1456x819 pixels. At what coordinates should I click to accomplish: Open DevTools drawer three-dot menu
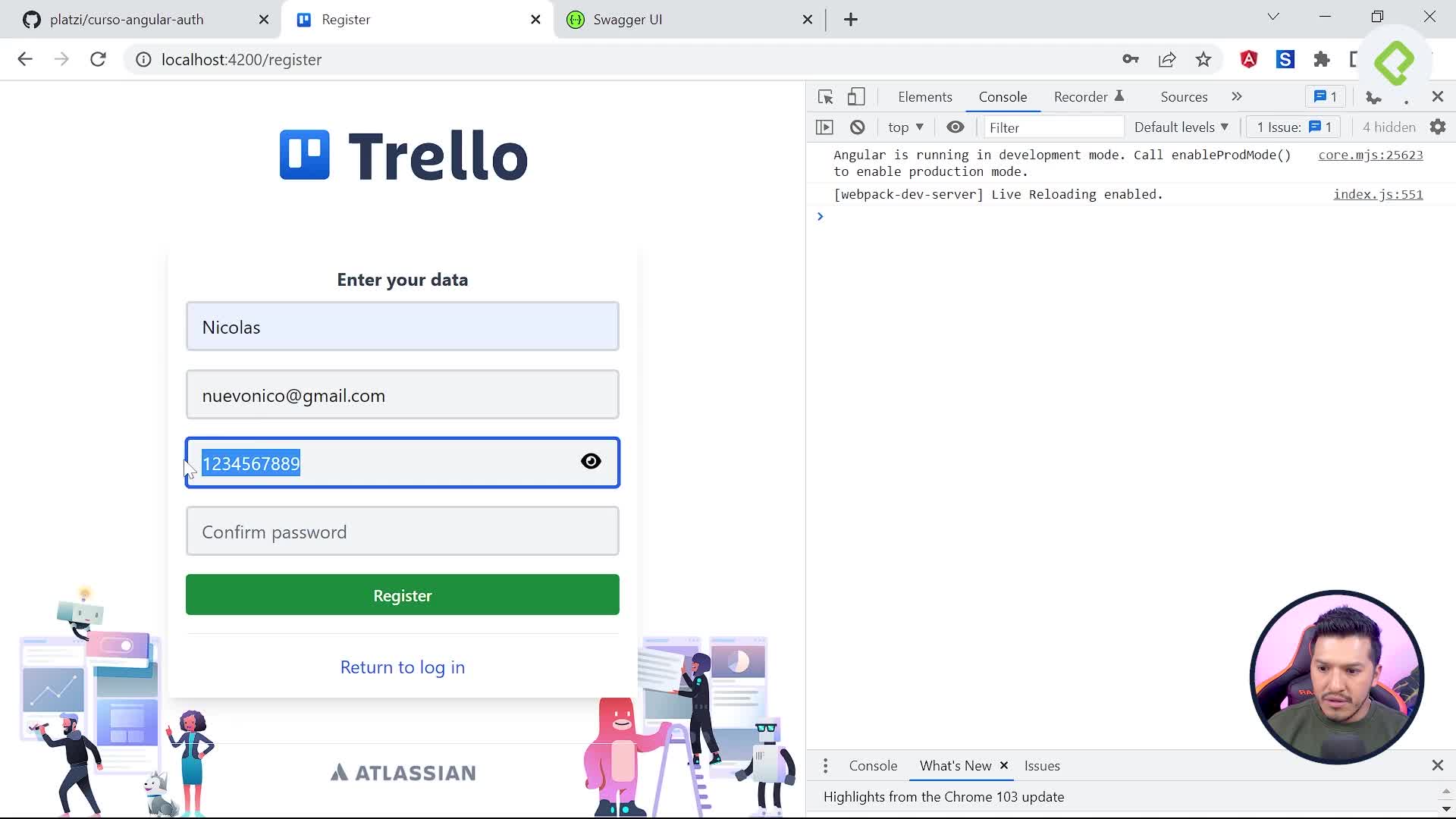[826, 766]
